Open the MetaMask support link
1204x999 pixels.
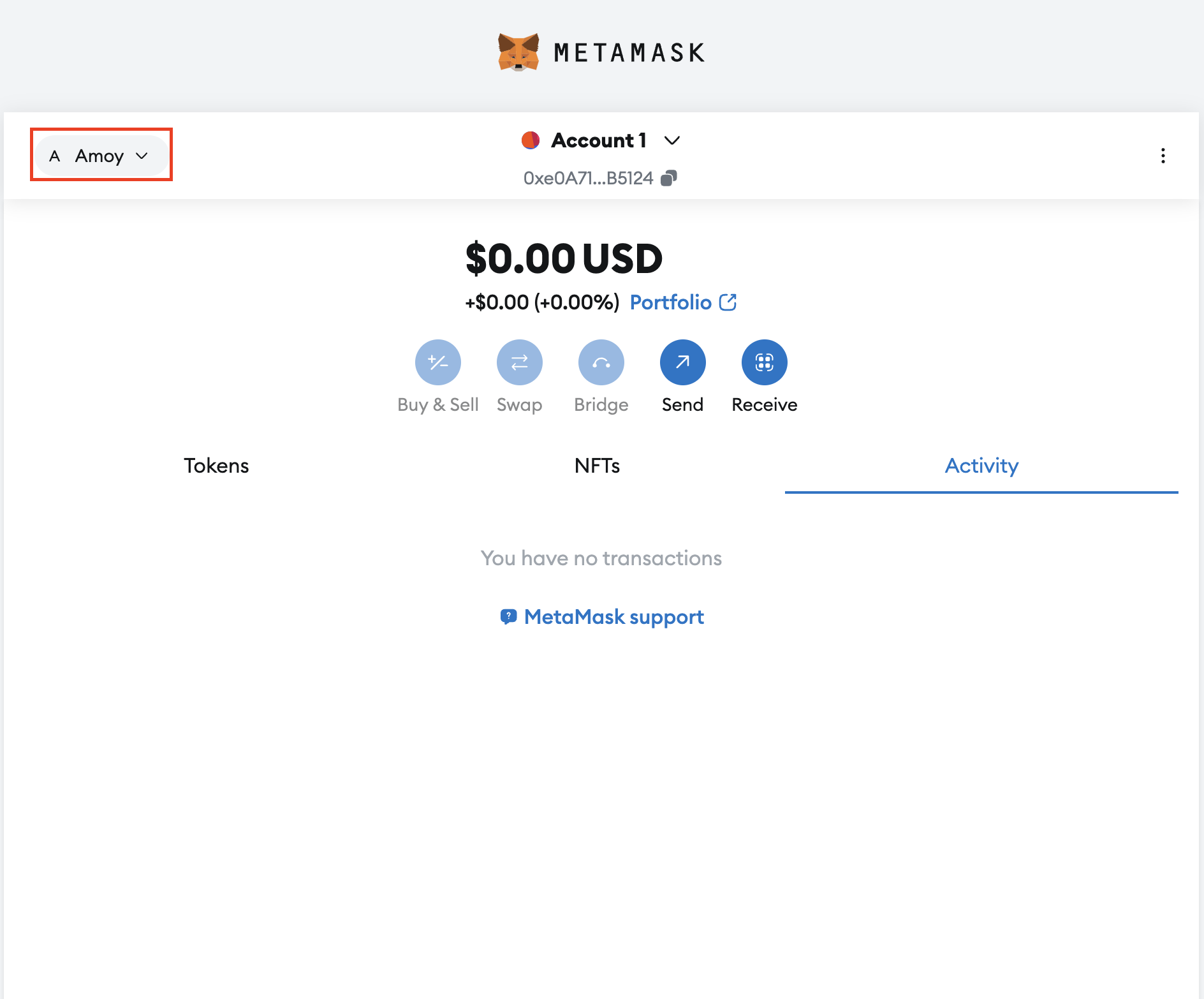click(602, 617)
